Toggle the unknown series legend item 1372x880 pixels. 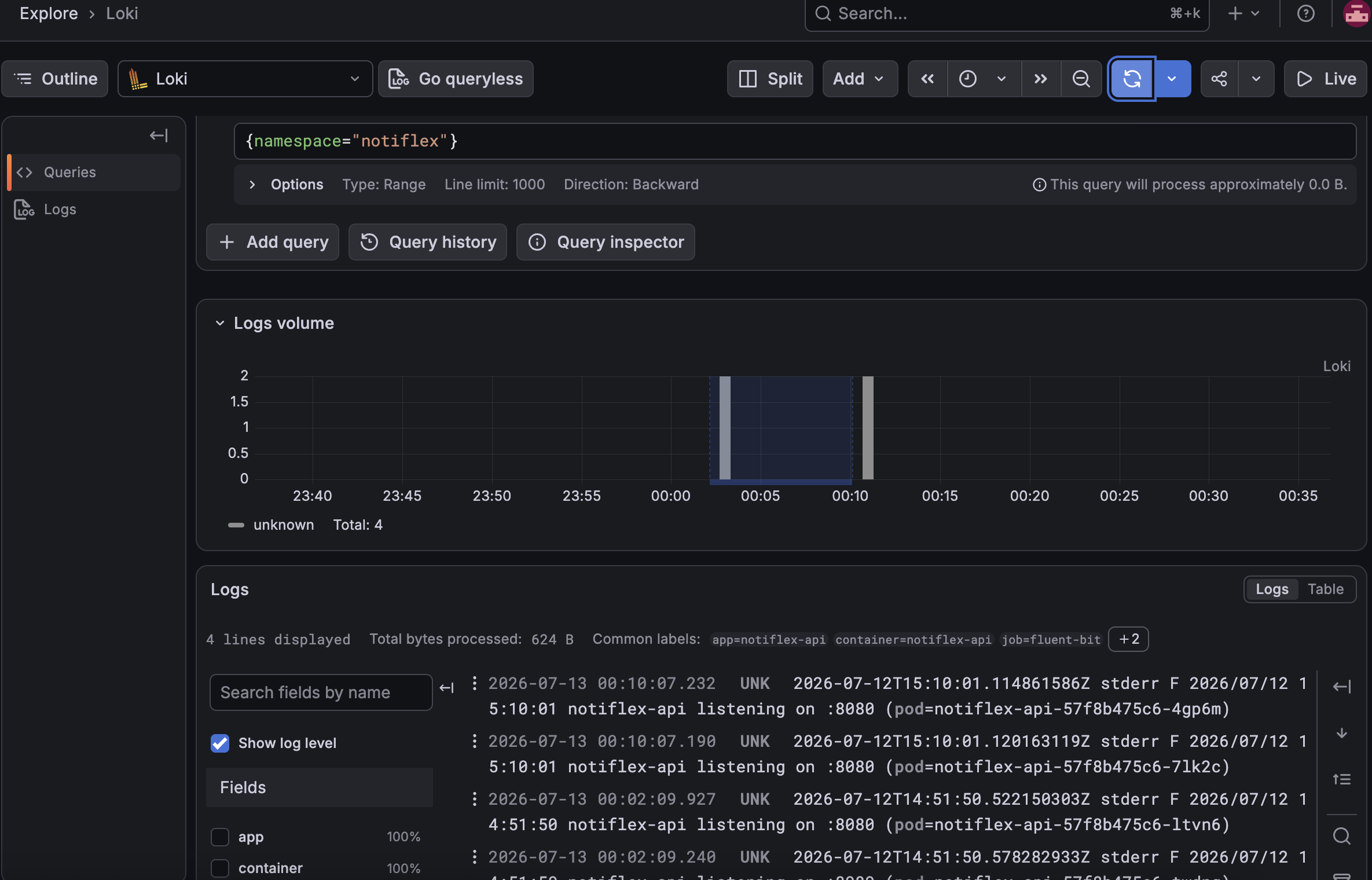(284, 525)
